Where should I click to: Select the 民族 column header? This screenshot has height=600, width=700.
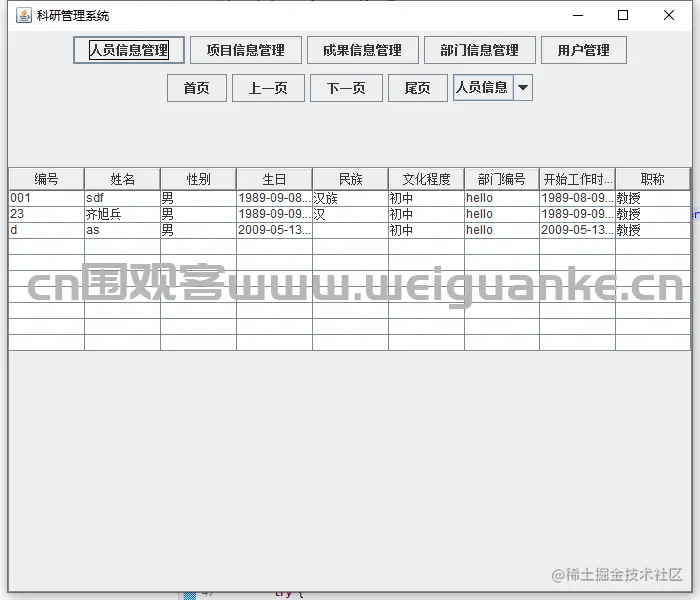(350, 179)
